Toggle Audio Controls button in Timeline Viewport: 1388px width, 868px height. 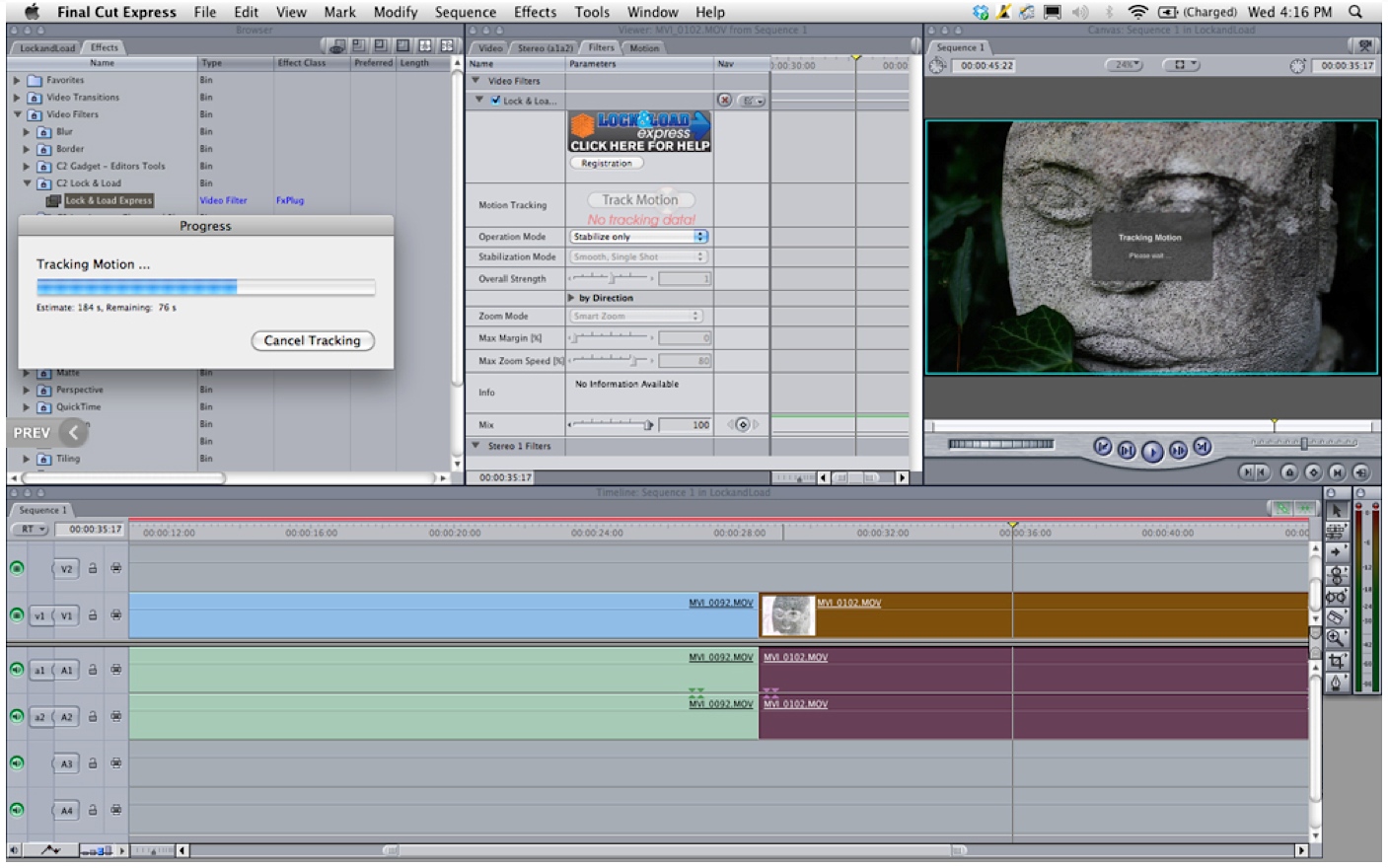click(x=14, y=850)
